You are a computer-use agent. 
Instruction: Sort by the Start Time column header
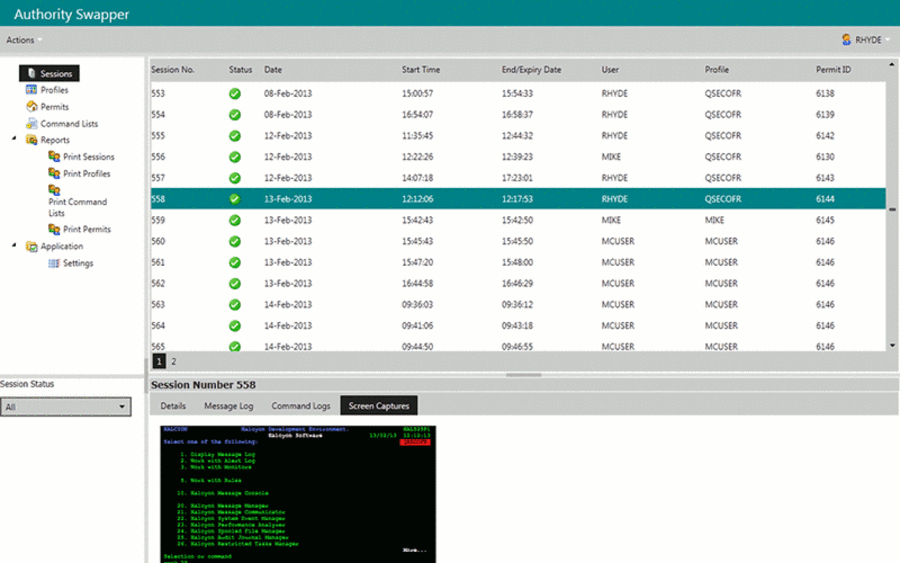point(421,69)
